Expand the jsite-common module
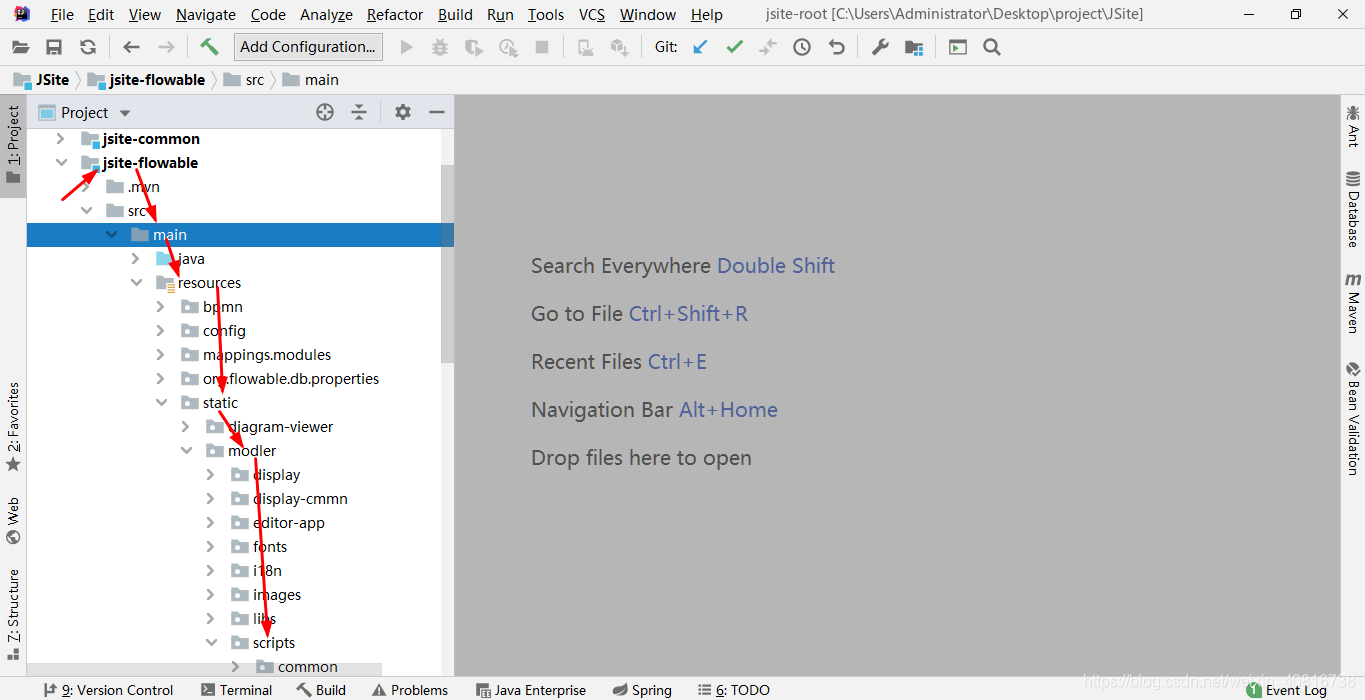1365x700 pixels. tap(61, 139)
